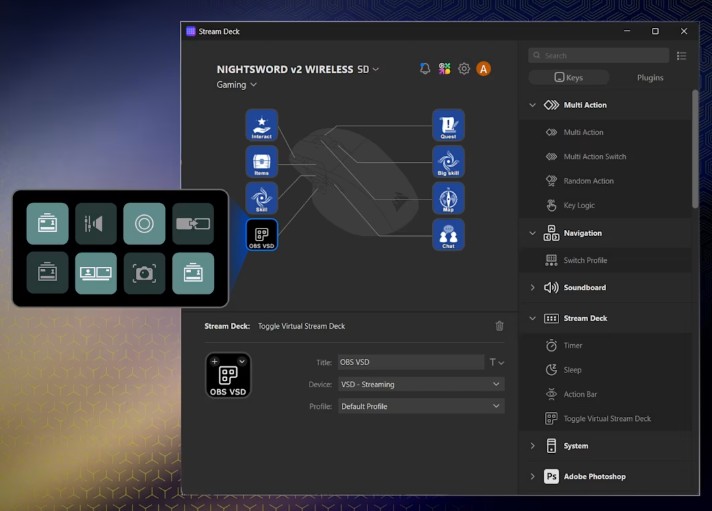The image size is (712, 511).
Task: Click the top-left scene key in virtual deck
Action: click(x=47, y=223)
